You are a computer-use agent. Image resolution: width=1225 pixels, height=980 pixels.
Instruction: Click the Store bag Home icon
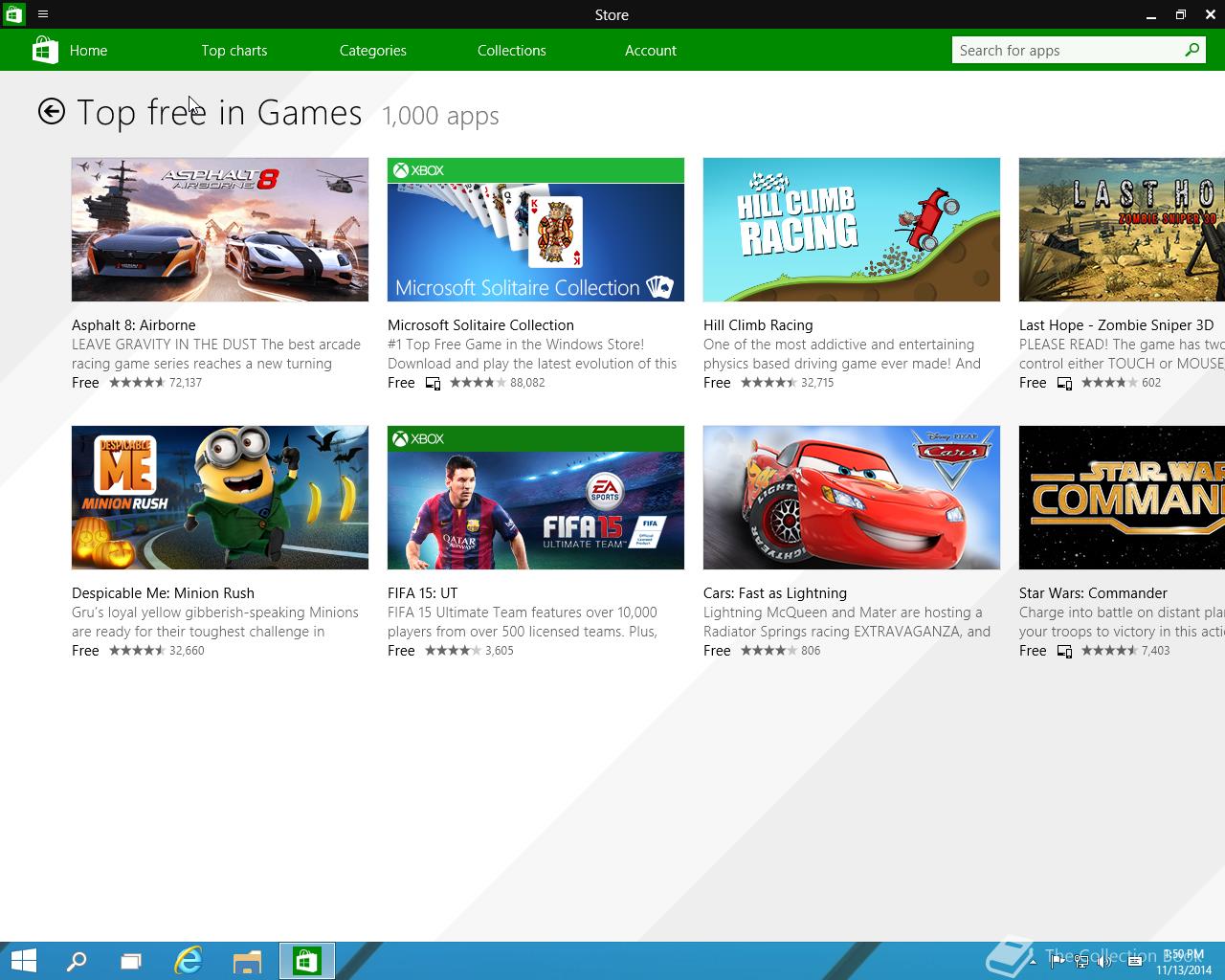(45, 50)
